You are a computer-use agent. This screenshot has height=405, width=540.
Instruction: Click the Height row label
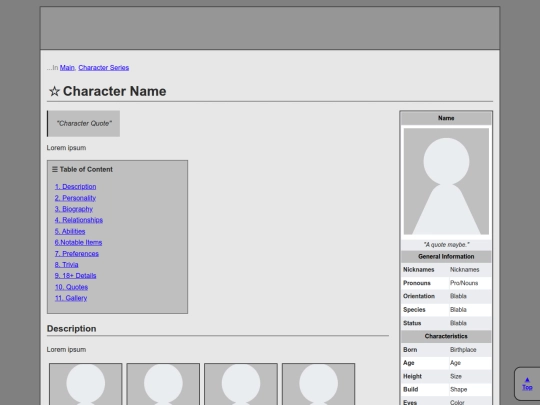tap(412, 376)
